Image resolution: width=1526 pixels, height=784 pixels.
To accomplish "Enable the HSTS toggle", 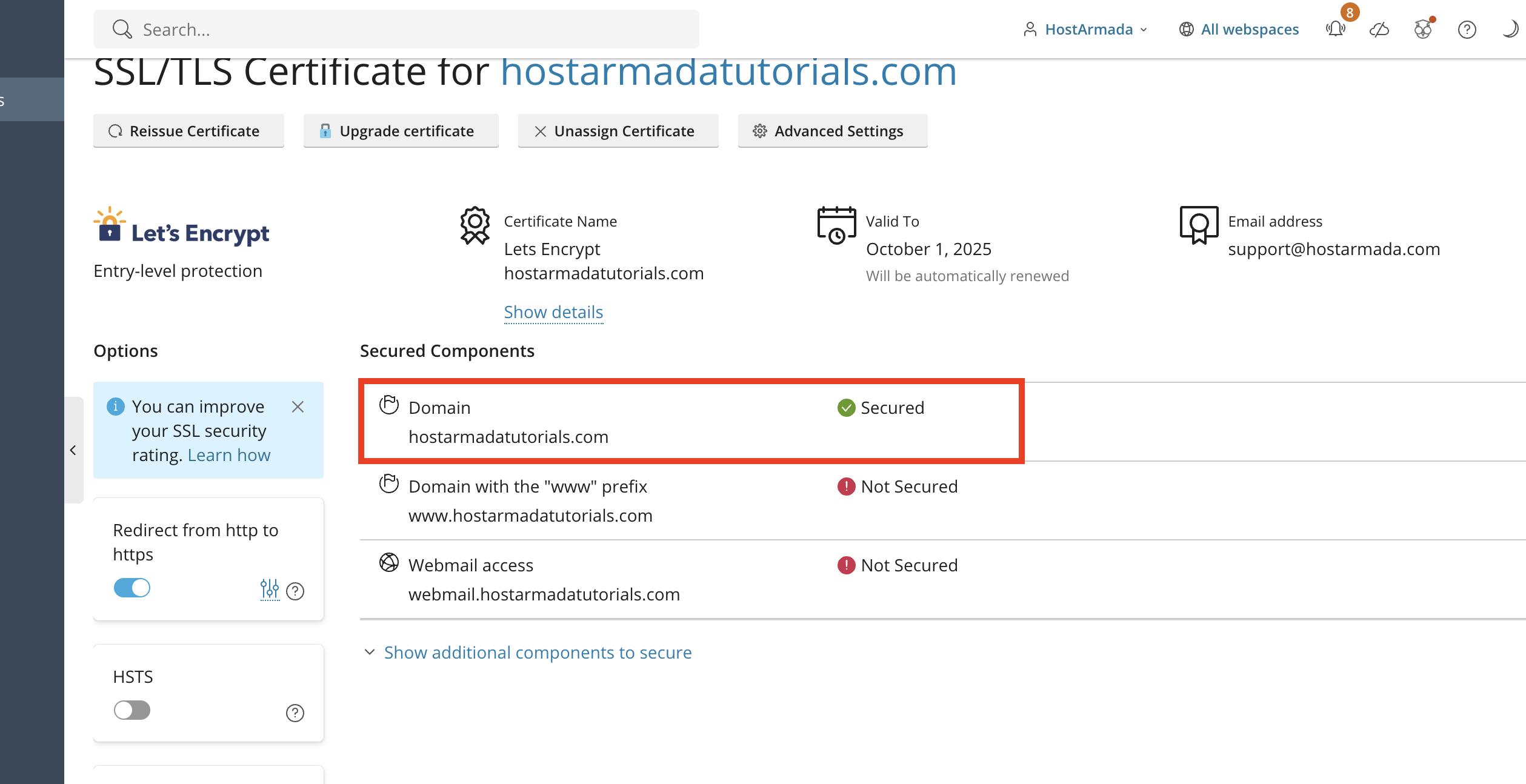I will tap(132, 710).
